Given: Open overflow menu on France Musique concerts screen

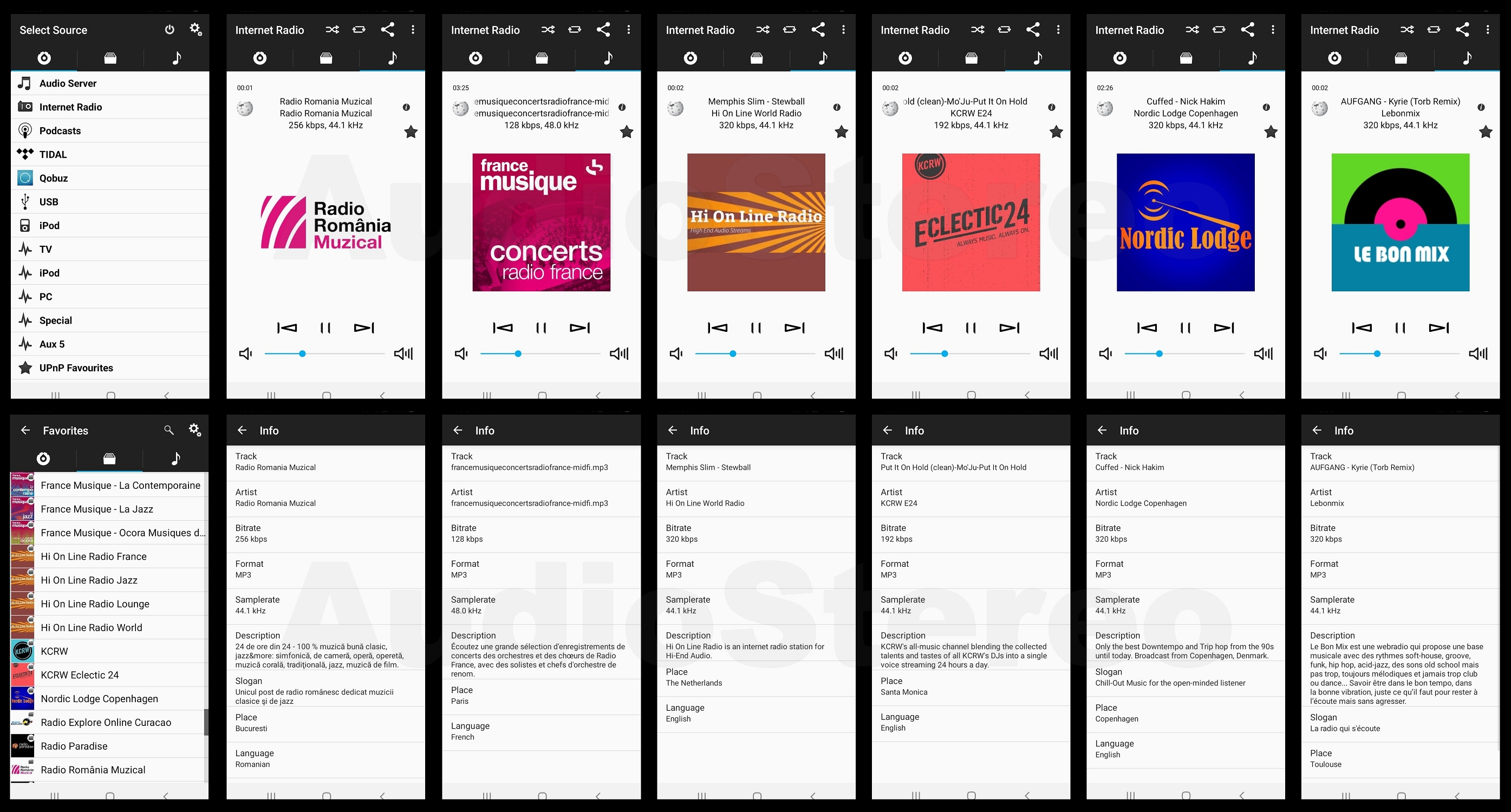Looking at the screenshot, I should click(x=628, y=29).
